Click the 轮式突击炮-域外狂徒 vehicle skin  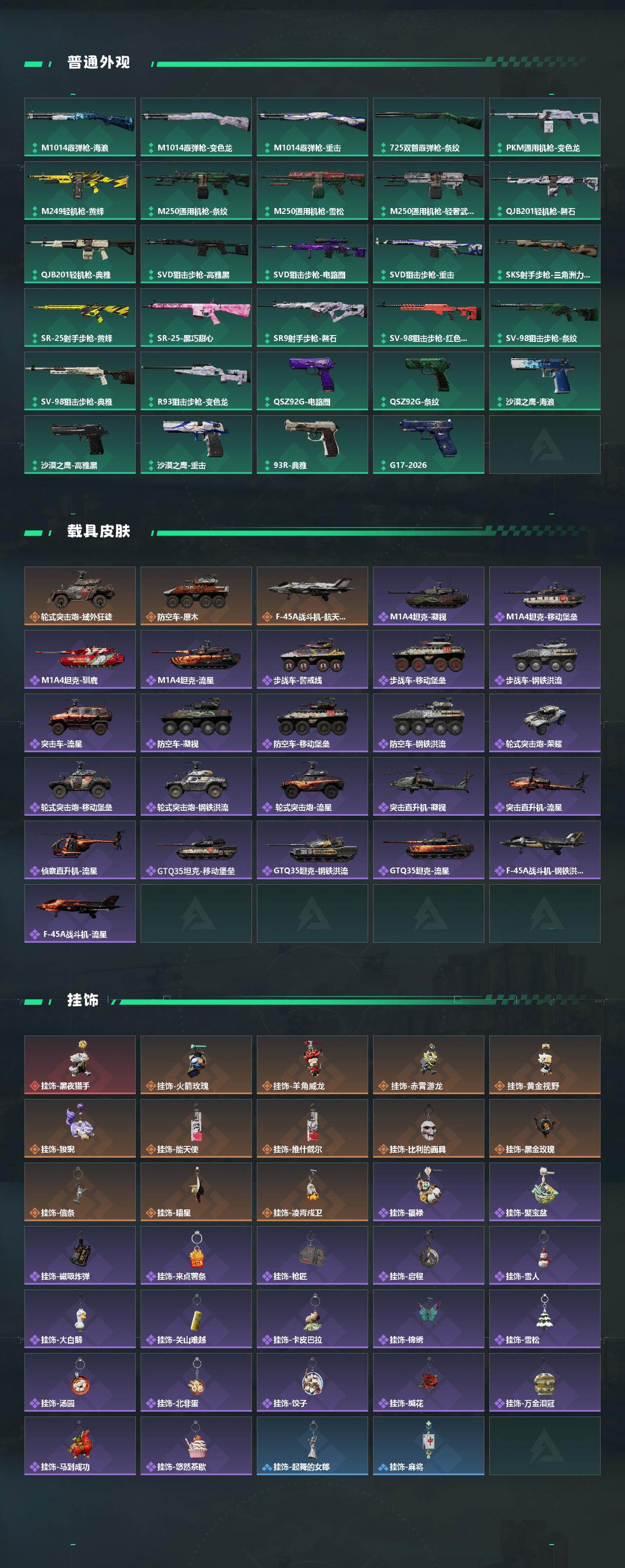(x=80, y=596)
